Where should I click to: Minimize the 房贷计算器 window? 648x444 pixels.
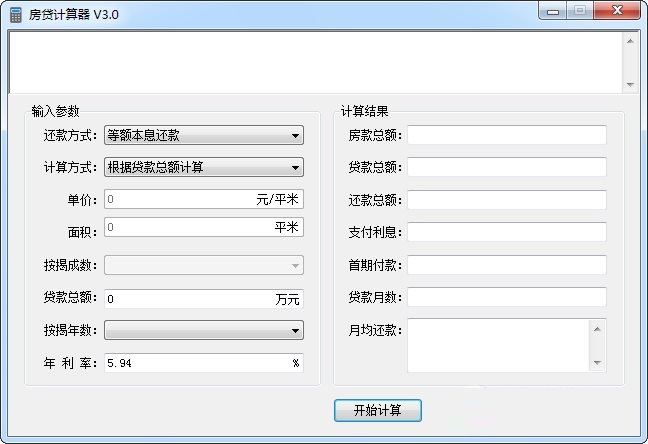pyautogui.click(x=553, y=11)
